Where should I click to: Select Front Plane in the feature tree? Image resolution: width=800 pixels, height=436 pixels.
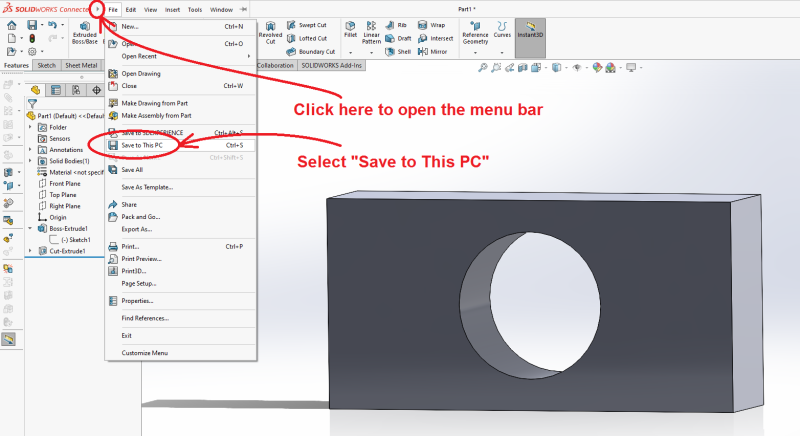pos(65,183)
